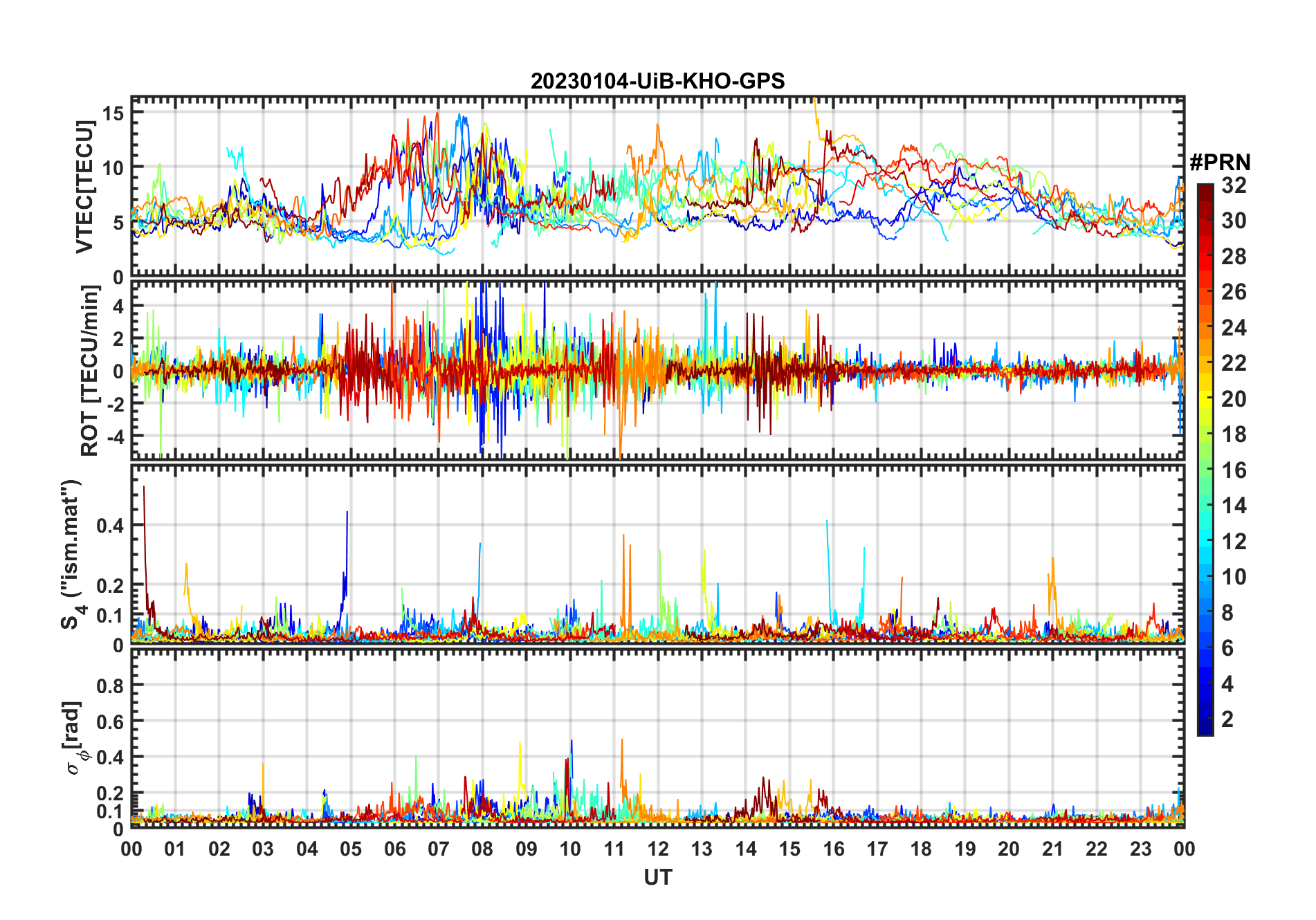Click the #PRN colorbar title

[x=1220, y=163]
